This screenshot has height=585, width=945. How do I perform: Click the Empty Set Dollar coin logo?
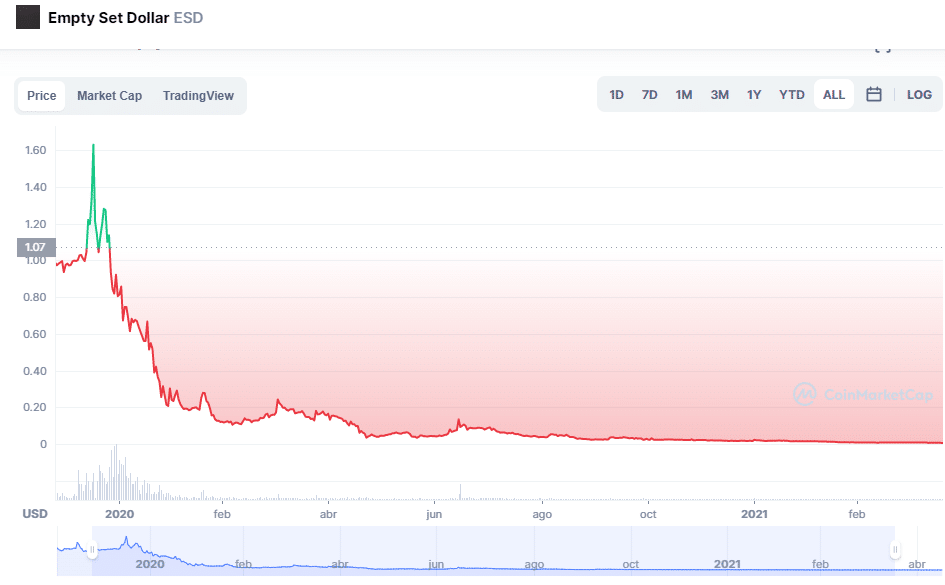(x=28, y=17)
